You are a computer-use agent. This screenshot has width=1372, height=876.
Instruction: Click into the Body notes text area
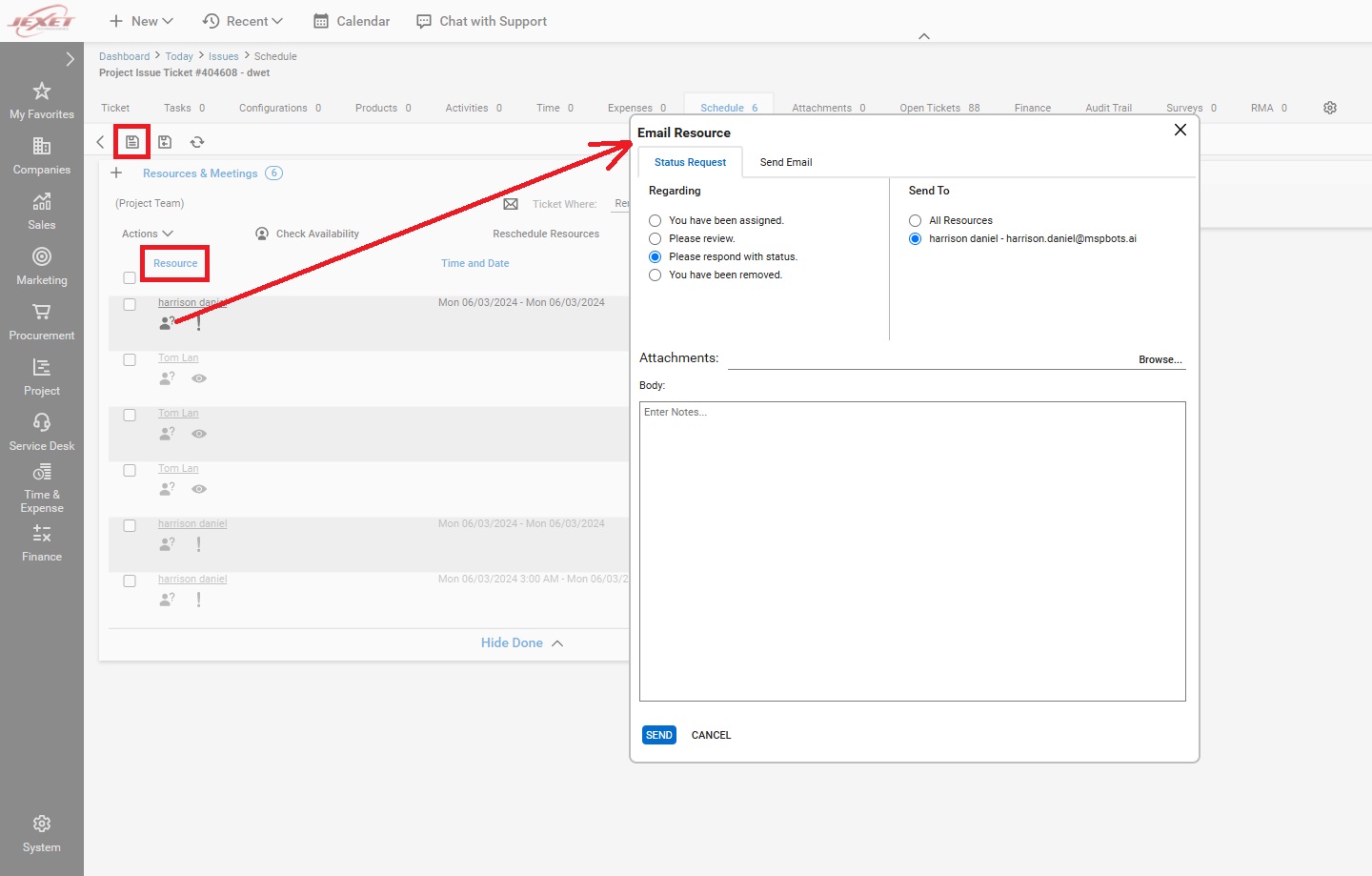click(x=912, y=551)
